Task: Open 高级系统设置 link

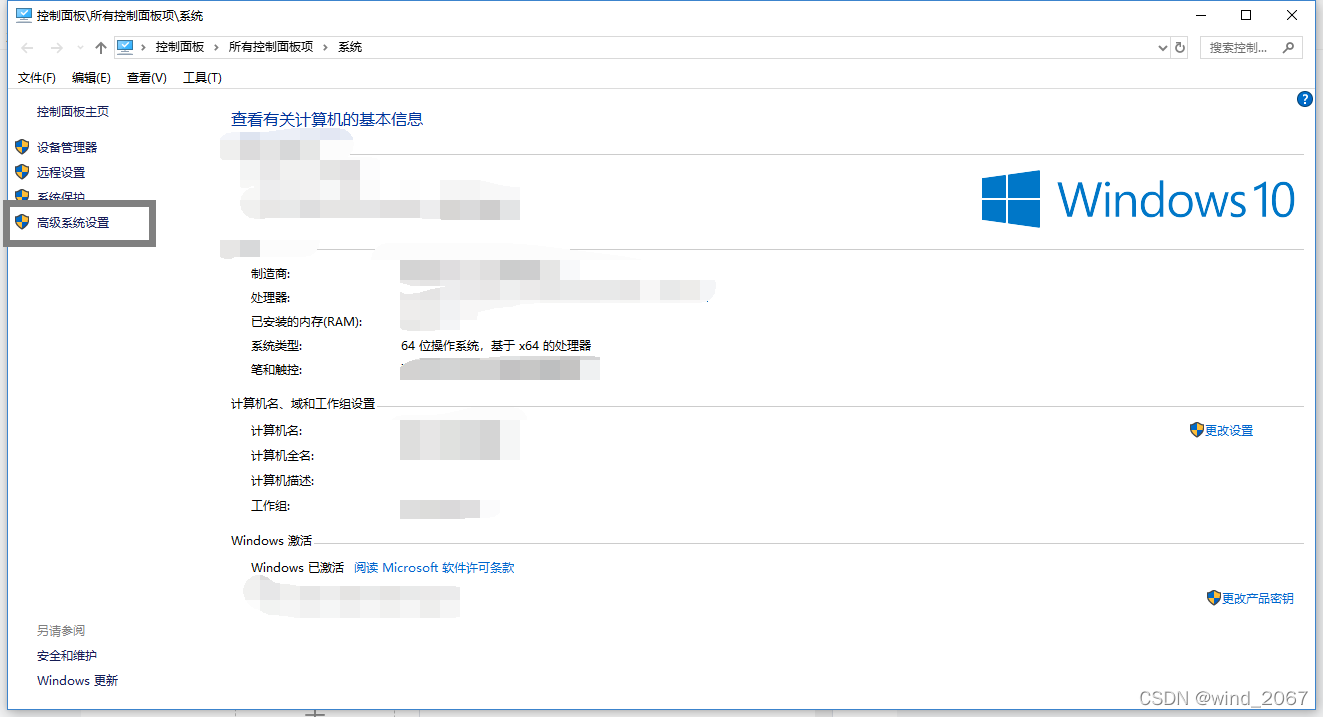Action: click(73, 223)
